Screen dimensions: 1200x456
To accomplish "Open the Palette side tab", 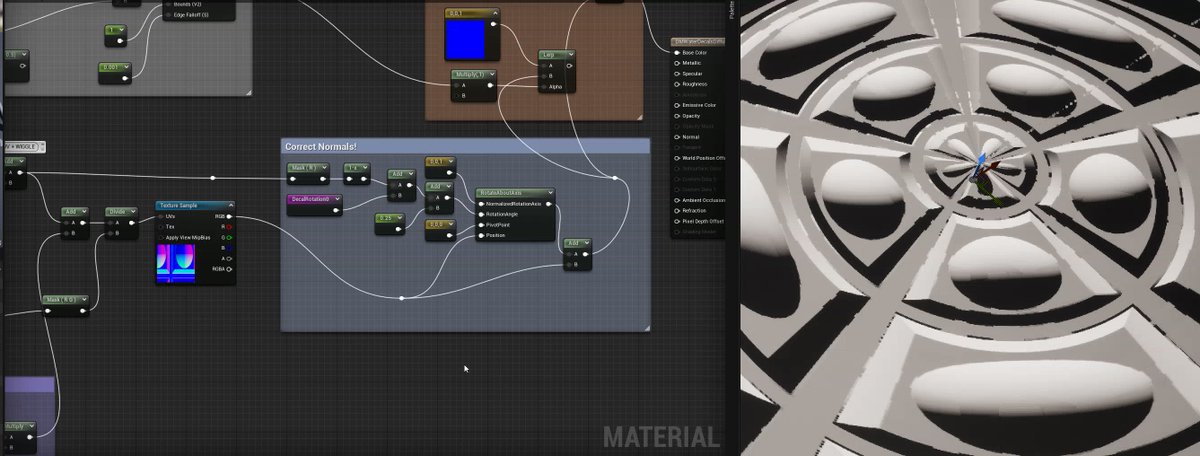I will pyautogui.click(x=732, y=10).
